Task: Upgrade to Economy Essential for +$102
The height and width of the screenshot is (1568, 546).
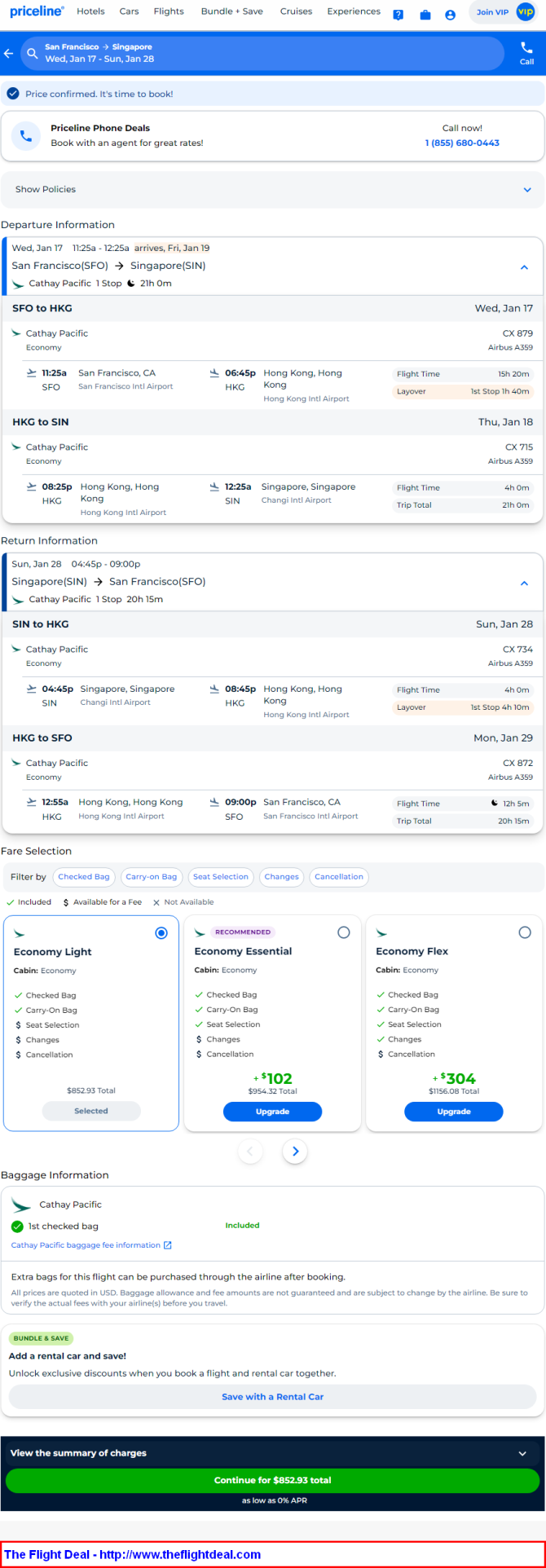Action: click(x=272, y=1112)
